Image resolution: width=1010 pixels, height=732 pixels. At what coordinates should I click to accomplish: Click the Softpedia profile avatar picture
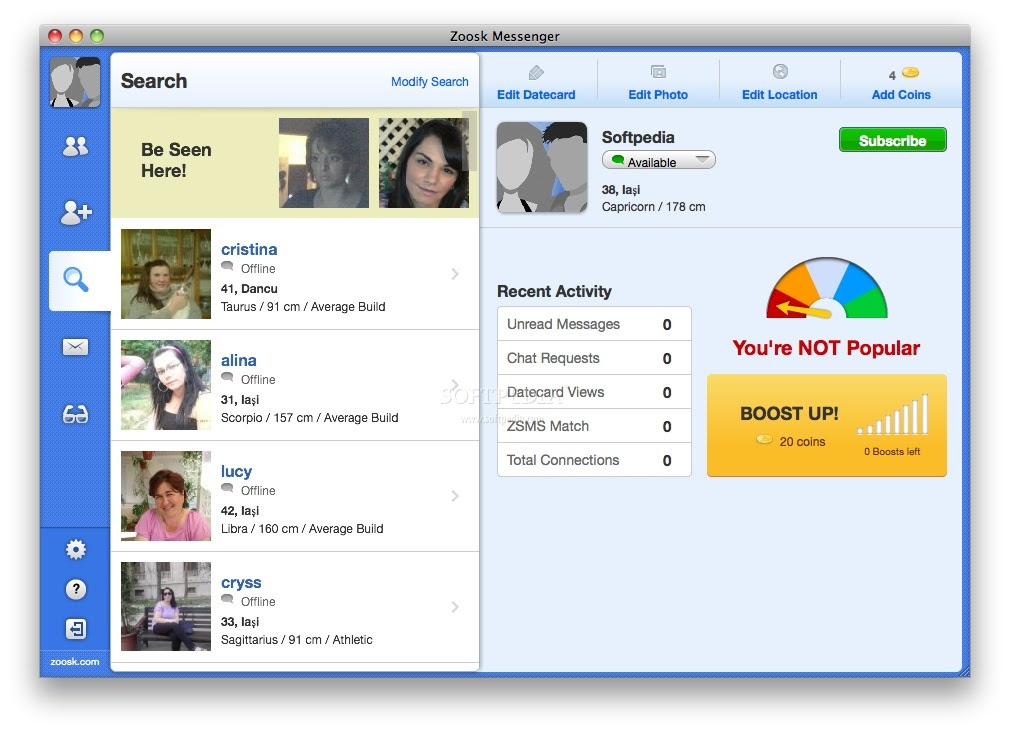542,168
